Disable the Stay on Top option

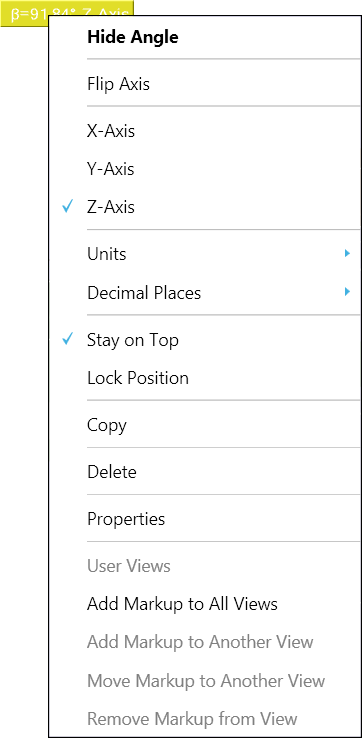tap(205, 340)
